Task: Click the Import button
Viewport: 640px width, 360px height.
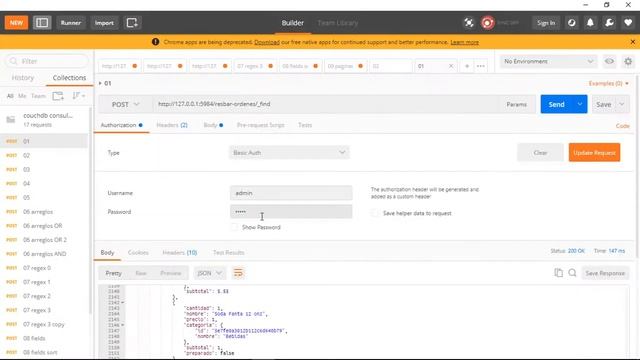Action: pos(104,23)
